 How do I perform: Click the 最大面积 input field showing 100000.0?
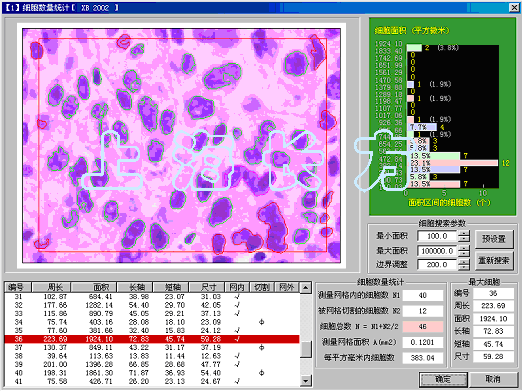click(437, 251)
